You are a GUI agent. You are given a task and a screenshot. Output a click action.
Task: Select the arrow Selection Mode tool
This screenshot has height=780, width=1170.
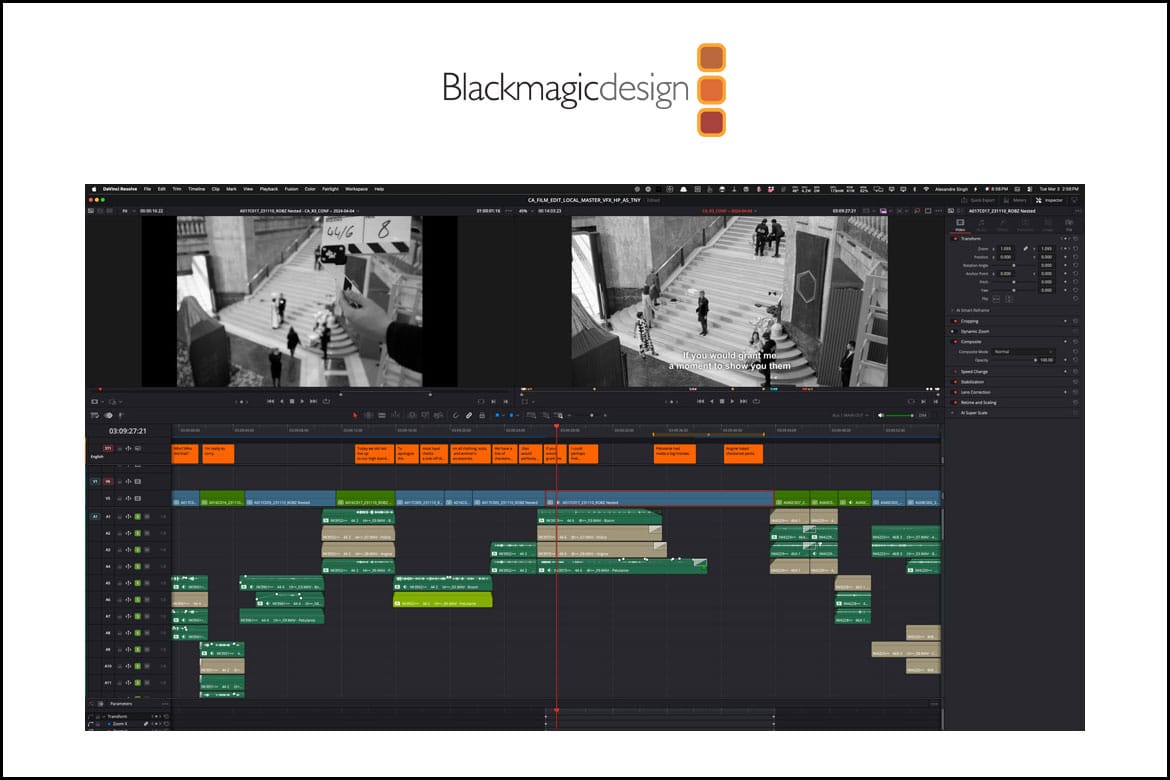(x=355, y=415)
